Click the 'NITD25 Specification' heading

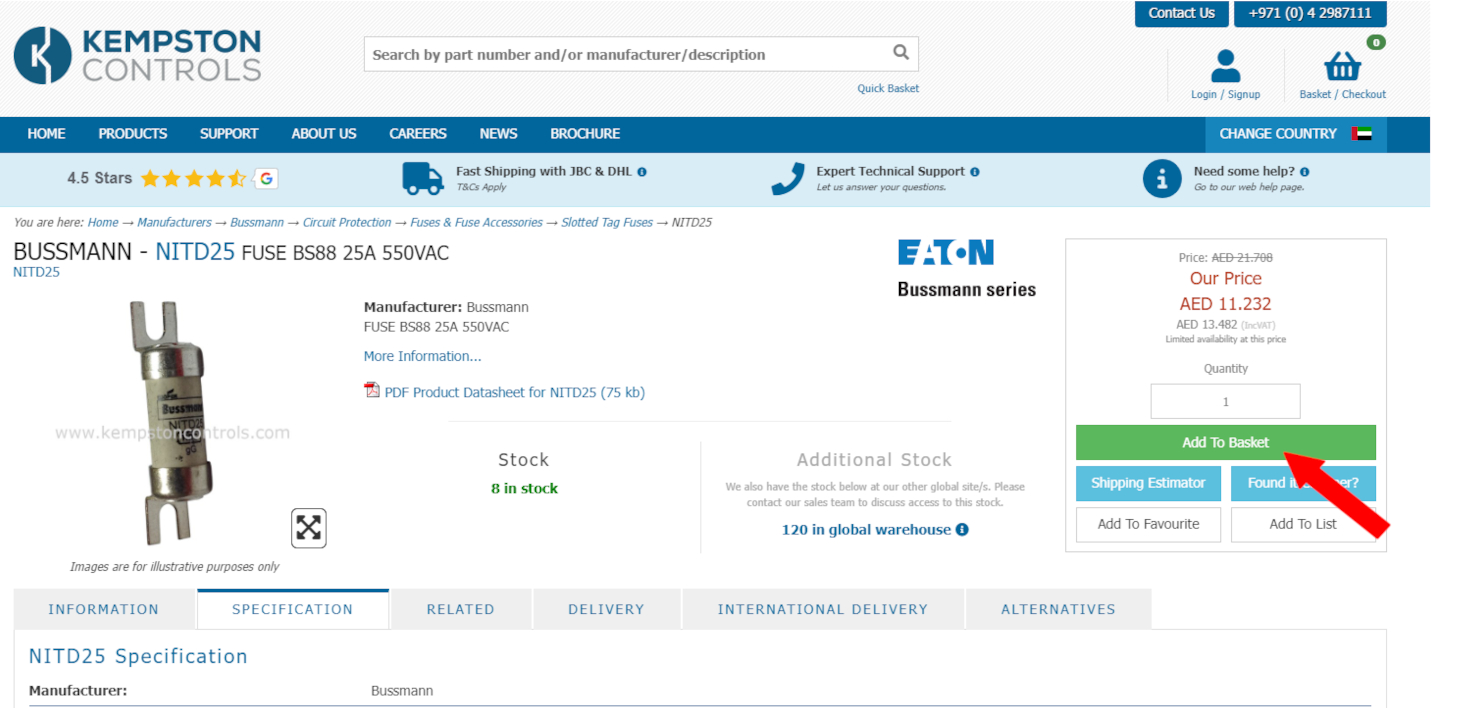138,657
